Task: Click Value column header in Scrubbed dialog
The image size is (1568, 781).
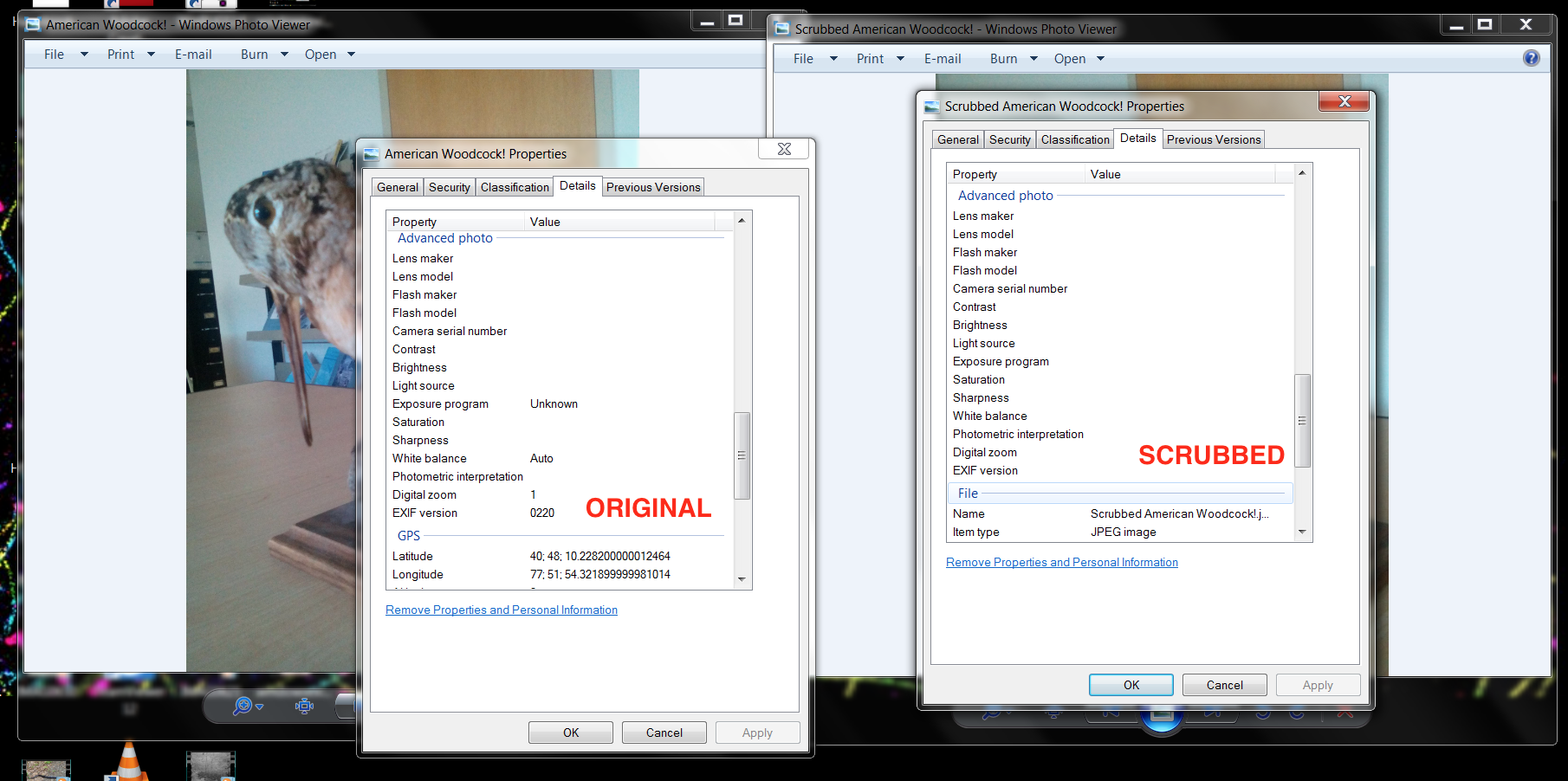Action: pyautogui.click(x=1180, y=174)
